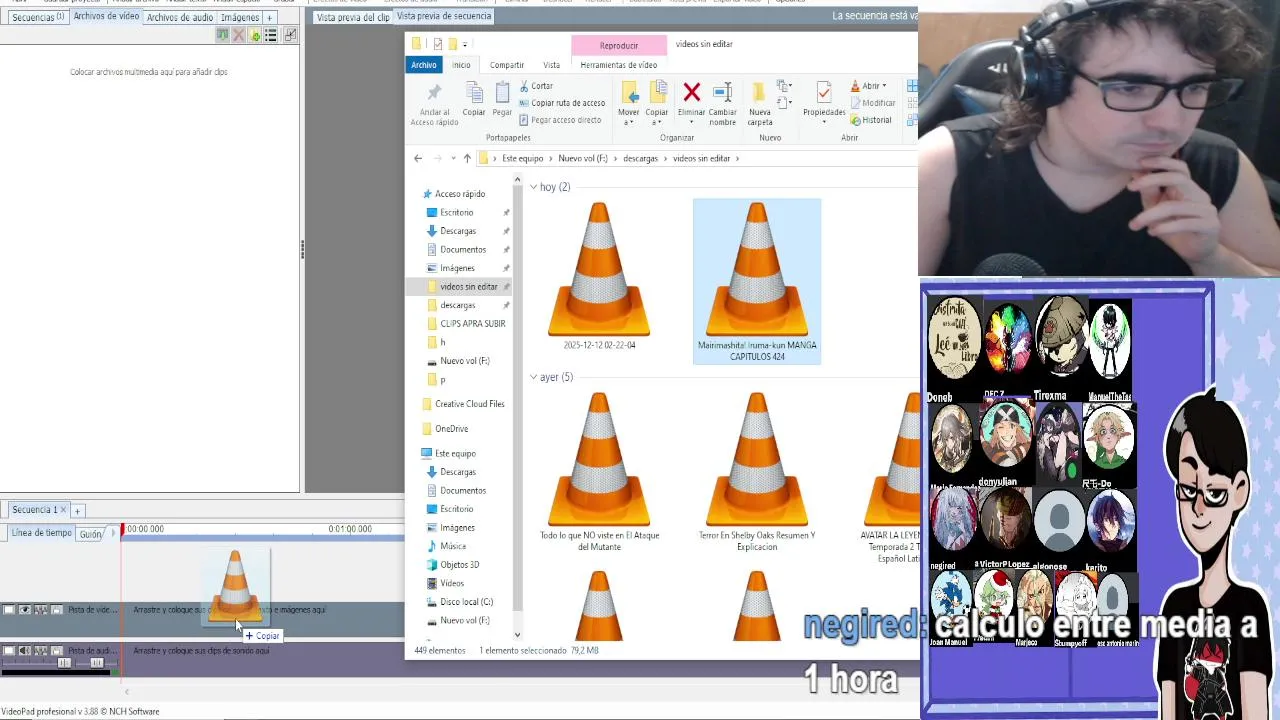This screenshot has height=720, width=1280.
Task: Open the Herramientas de vídeo ribbon tab
Action: (619, 65)
